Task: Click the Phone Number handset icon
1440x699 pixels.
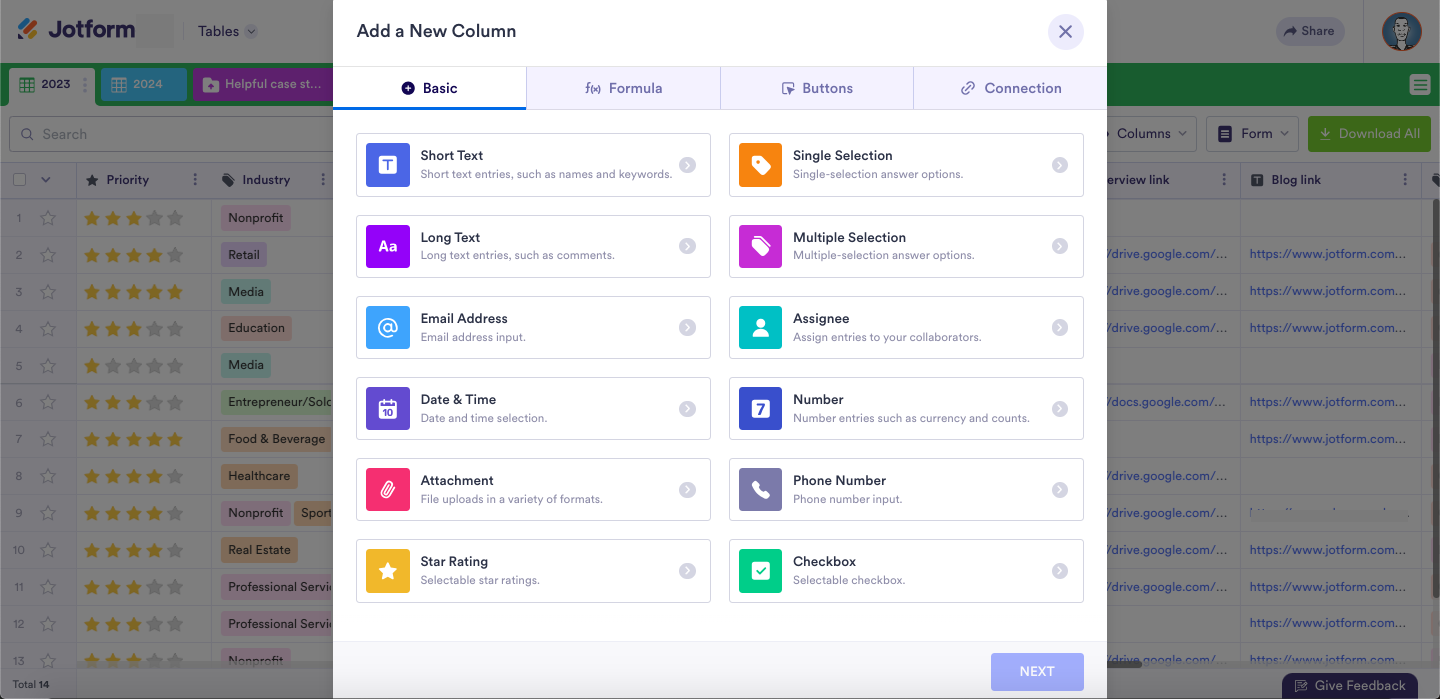Action: pos(760,490)
